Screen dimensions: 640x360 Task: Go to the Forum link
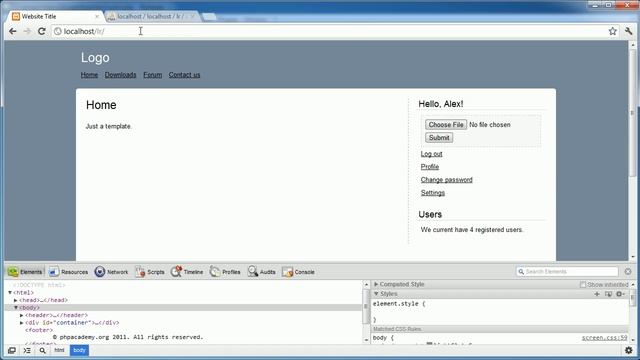[x=153, y=75]
